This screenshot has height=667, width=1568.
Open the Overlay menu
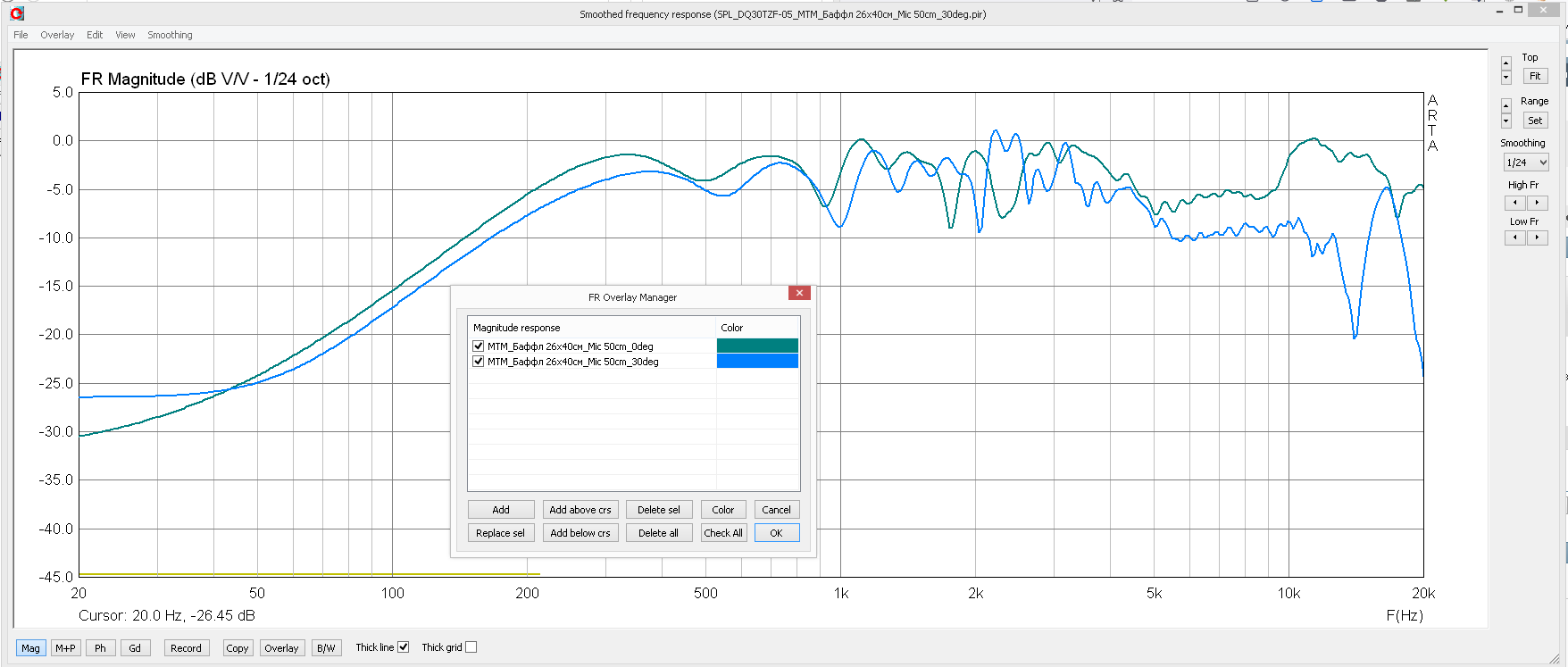coord(57,35)
